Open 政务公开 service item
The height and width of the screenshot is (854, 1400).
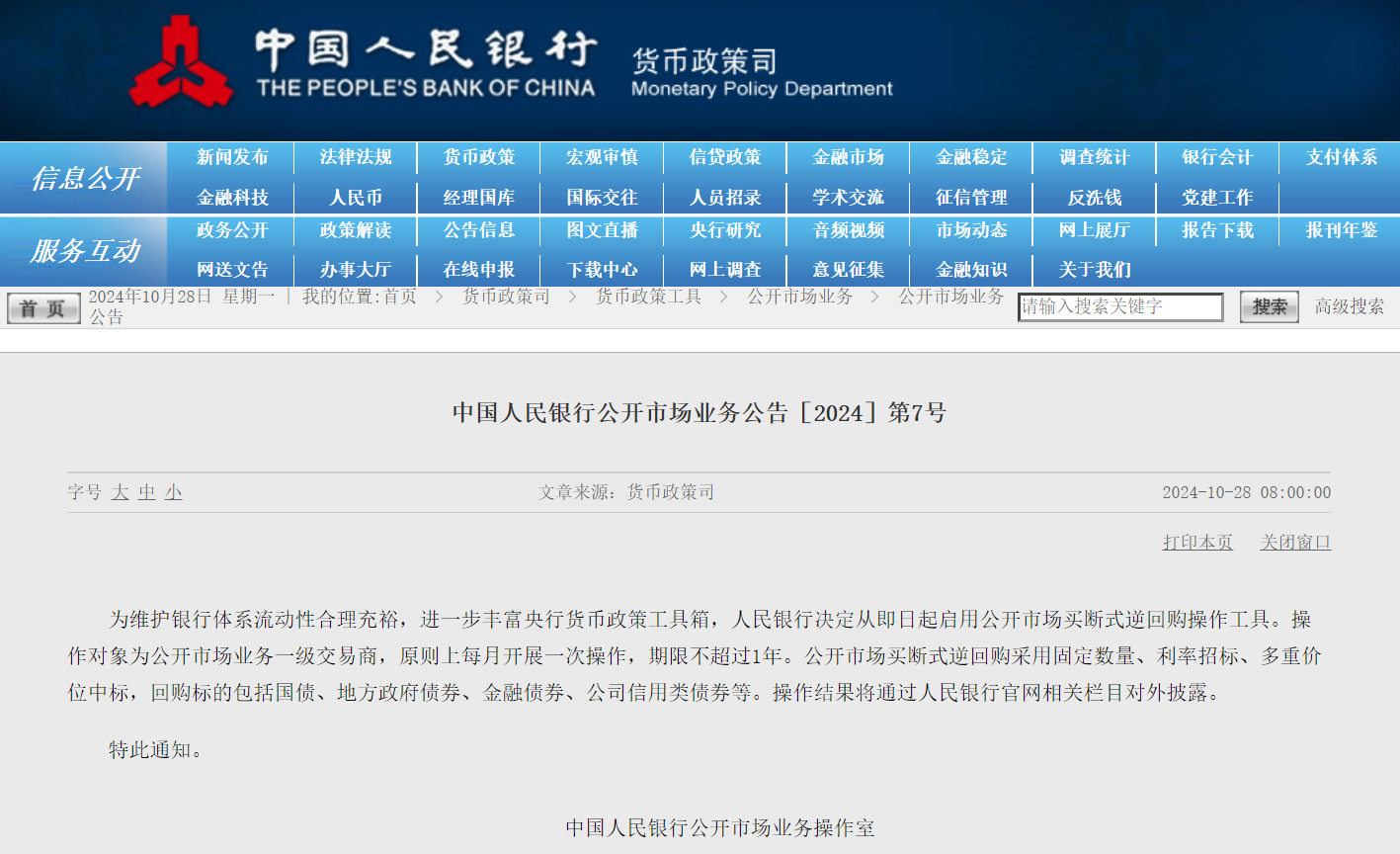pos(232,230)
